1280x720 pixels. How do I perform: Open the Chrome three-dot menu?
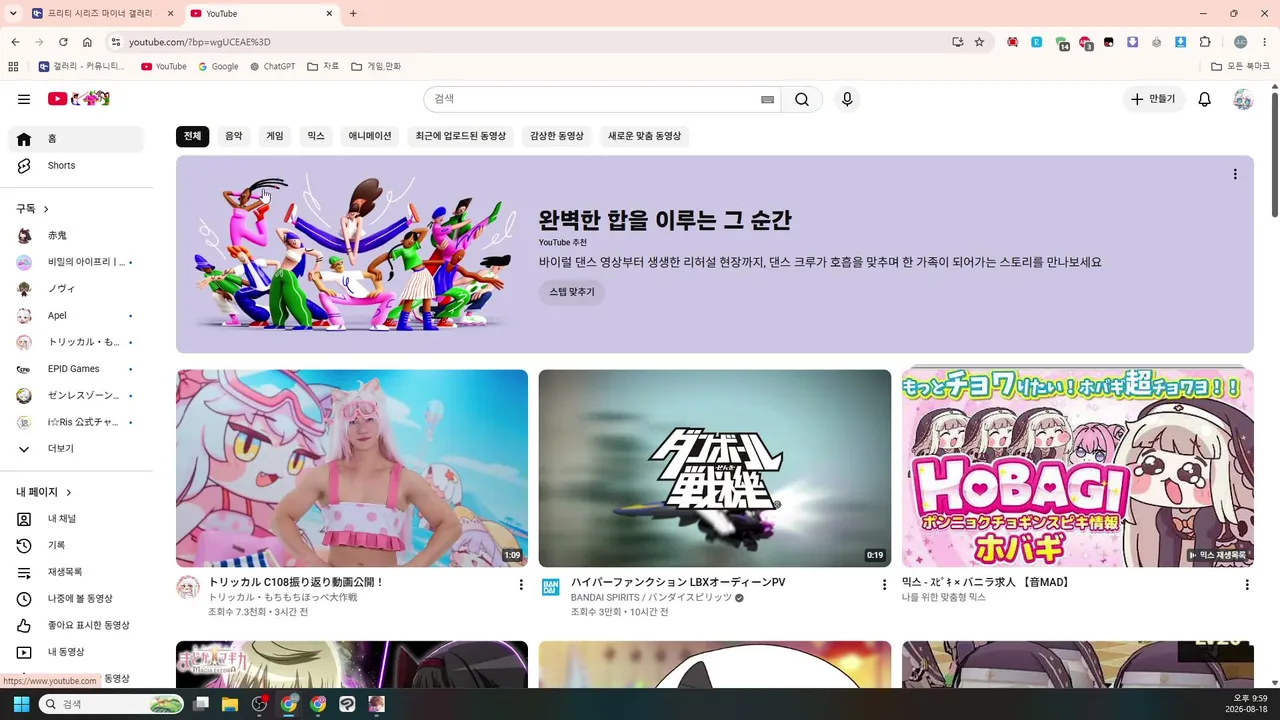click(x=1266, y=42)
